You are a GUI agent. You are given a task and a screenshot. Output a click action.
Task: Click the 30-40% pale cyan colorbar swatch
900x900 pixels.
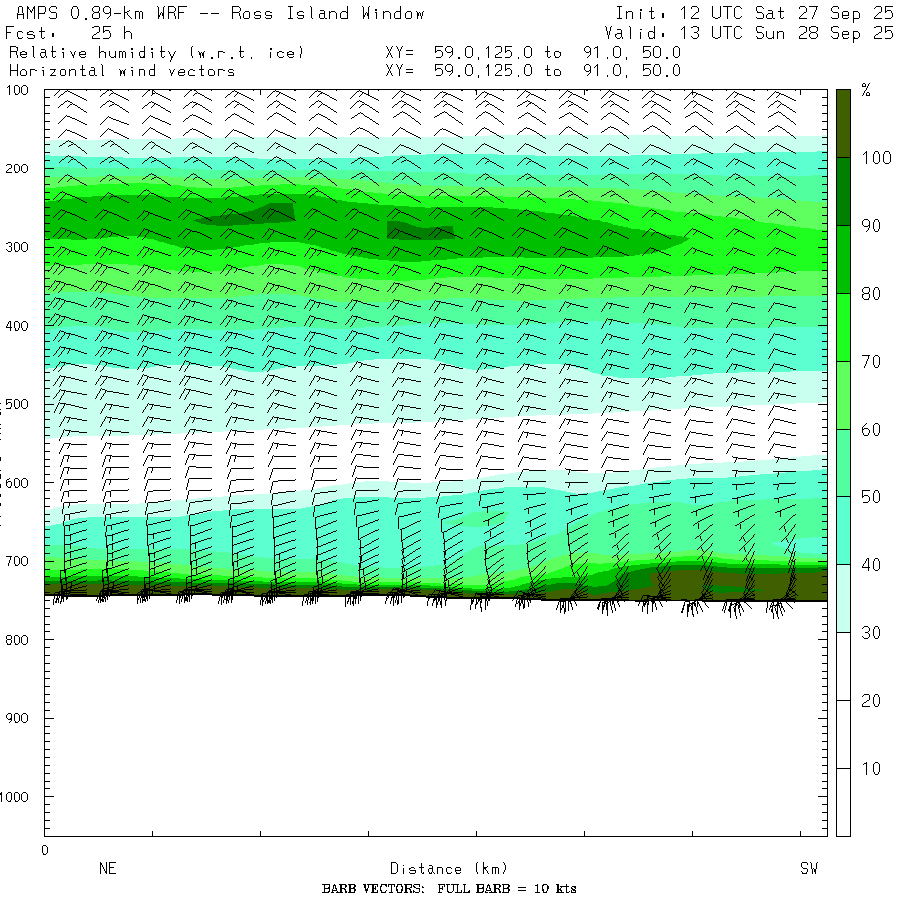843,599
